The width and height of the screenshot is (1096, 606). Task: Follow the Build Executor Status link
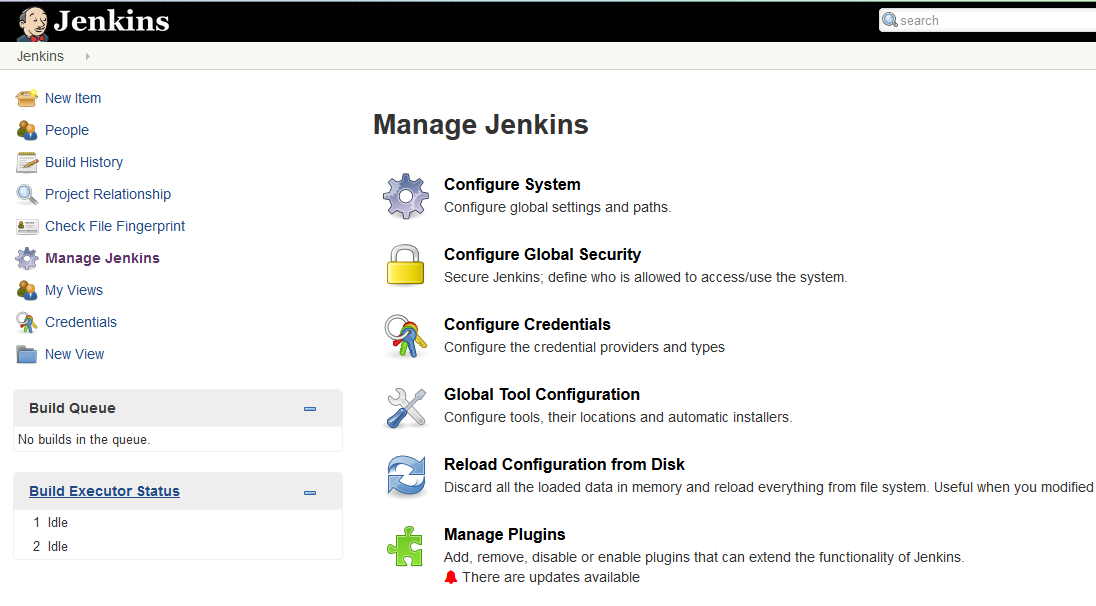click(104, 490)
